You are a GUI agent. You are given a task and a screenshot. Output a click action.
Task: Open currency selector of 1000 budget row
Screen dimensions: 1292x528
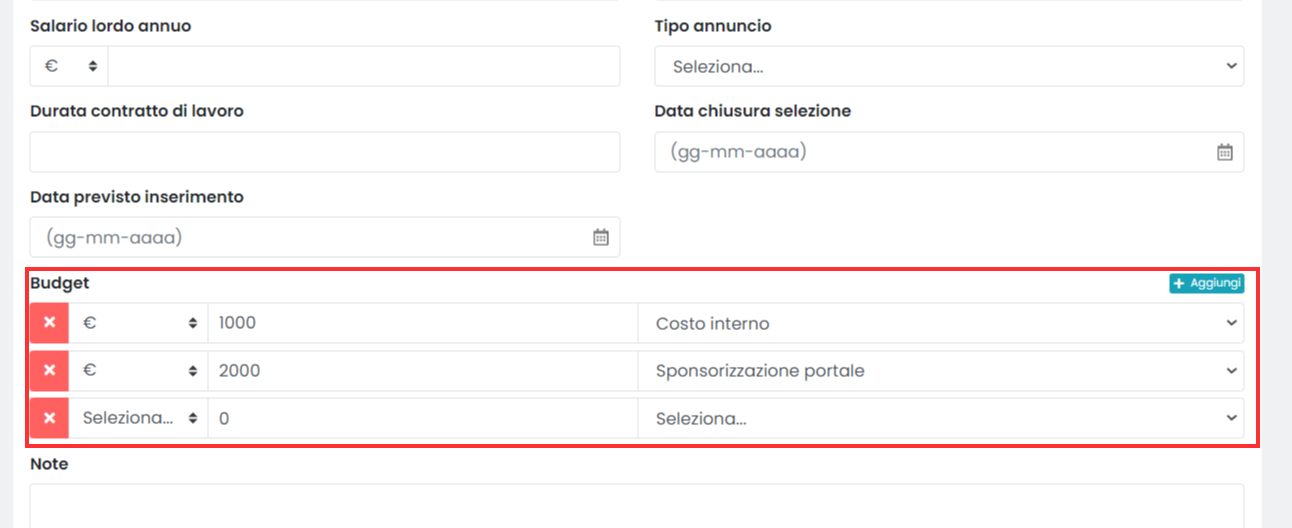pos(138,323)
